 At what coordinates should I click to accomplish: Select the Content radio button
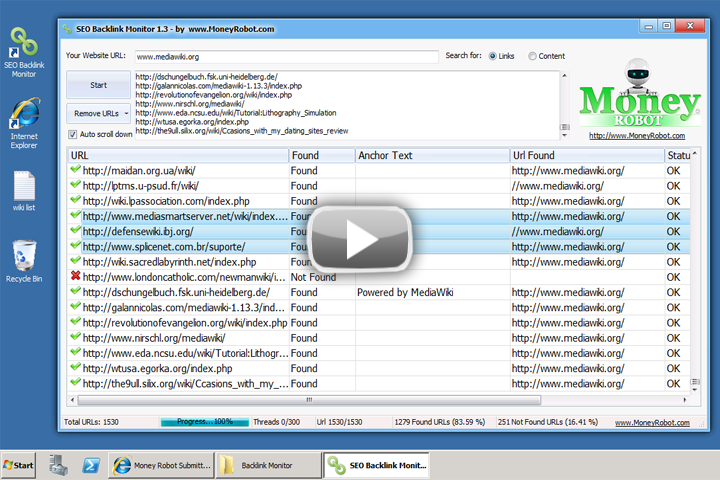pyautogui.click(x=532, y=56)
